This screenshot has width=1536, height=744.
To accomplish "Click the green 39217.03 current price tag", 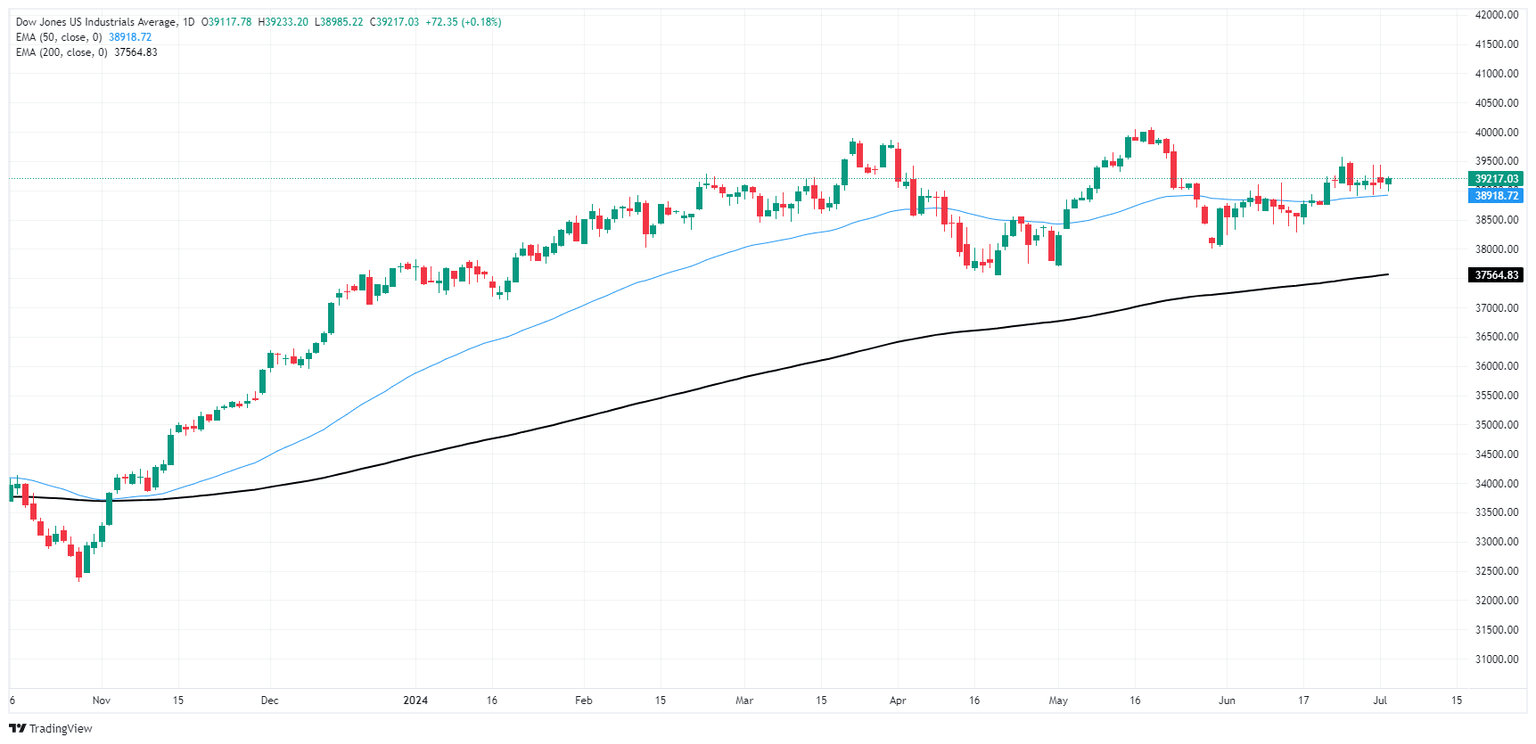I will 1494,179.
